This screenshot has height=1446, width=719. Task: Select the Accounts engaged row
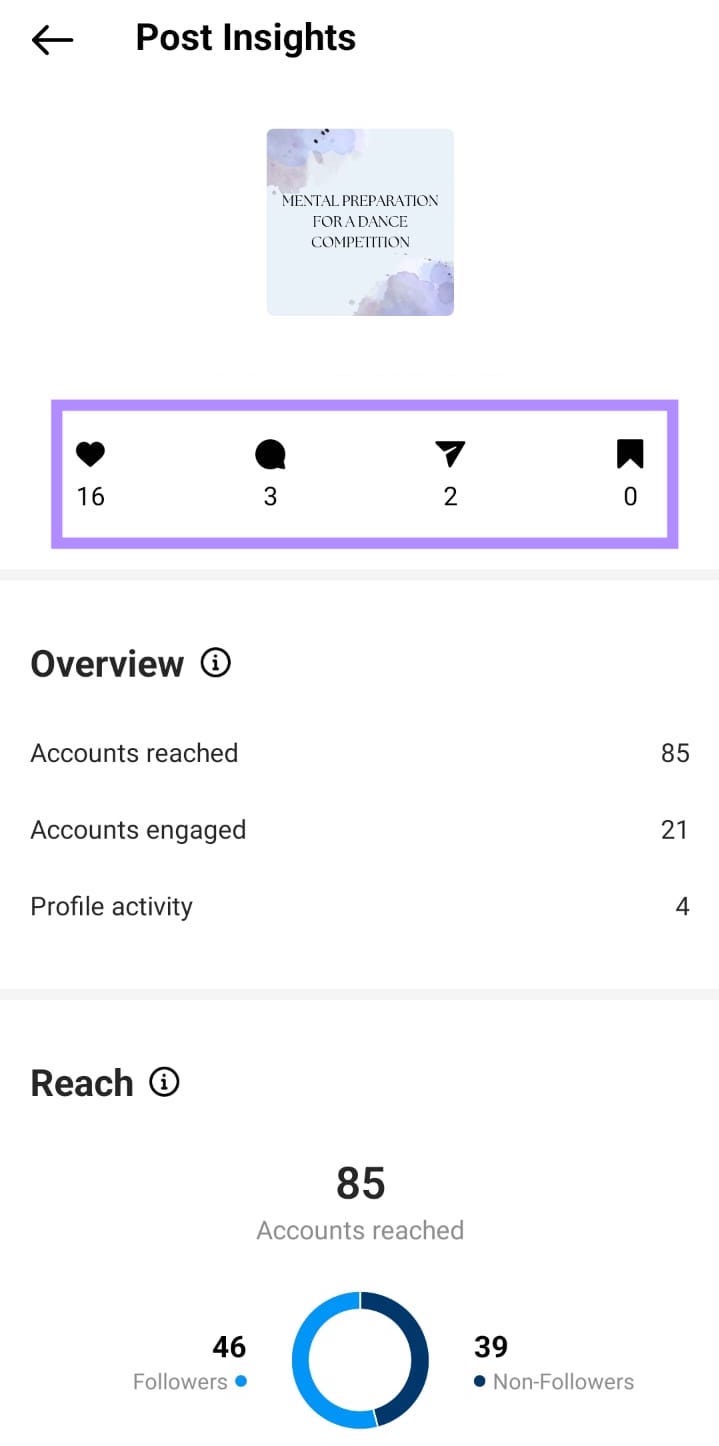360,829
